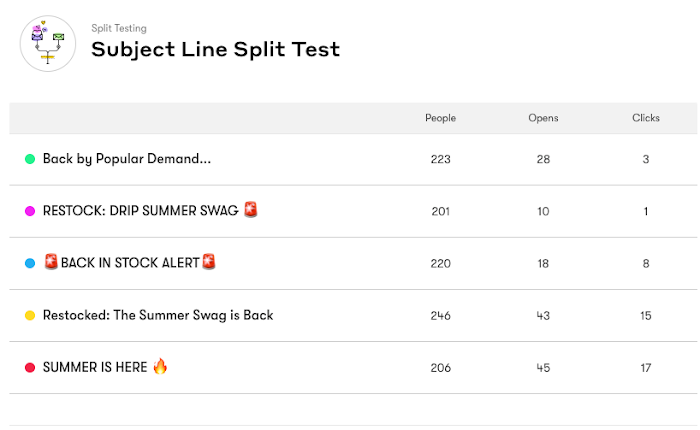
Task: Click the 8 clicks value for BACK IN STOCK ALERT
Action: click(646, 263)
